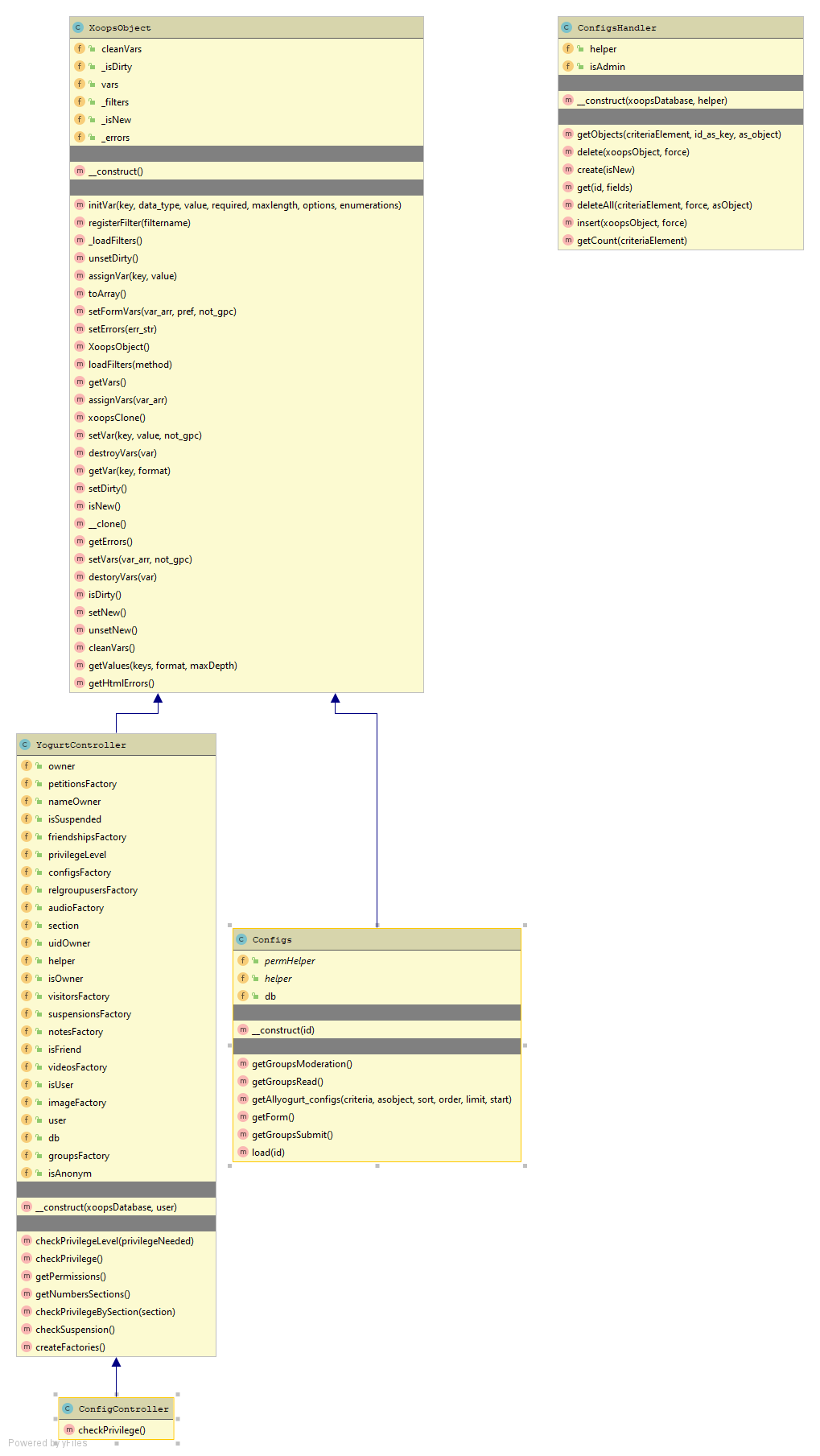Click the field icon beside permHelper
This screenshot has height=1456, width=820.
click(x=243, y=960)
